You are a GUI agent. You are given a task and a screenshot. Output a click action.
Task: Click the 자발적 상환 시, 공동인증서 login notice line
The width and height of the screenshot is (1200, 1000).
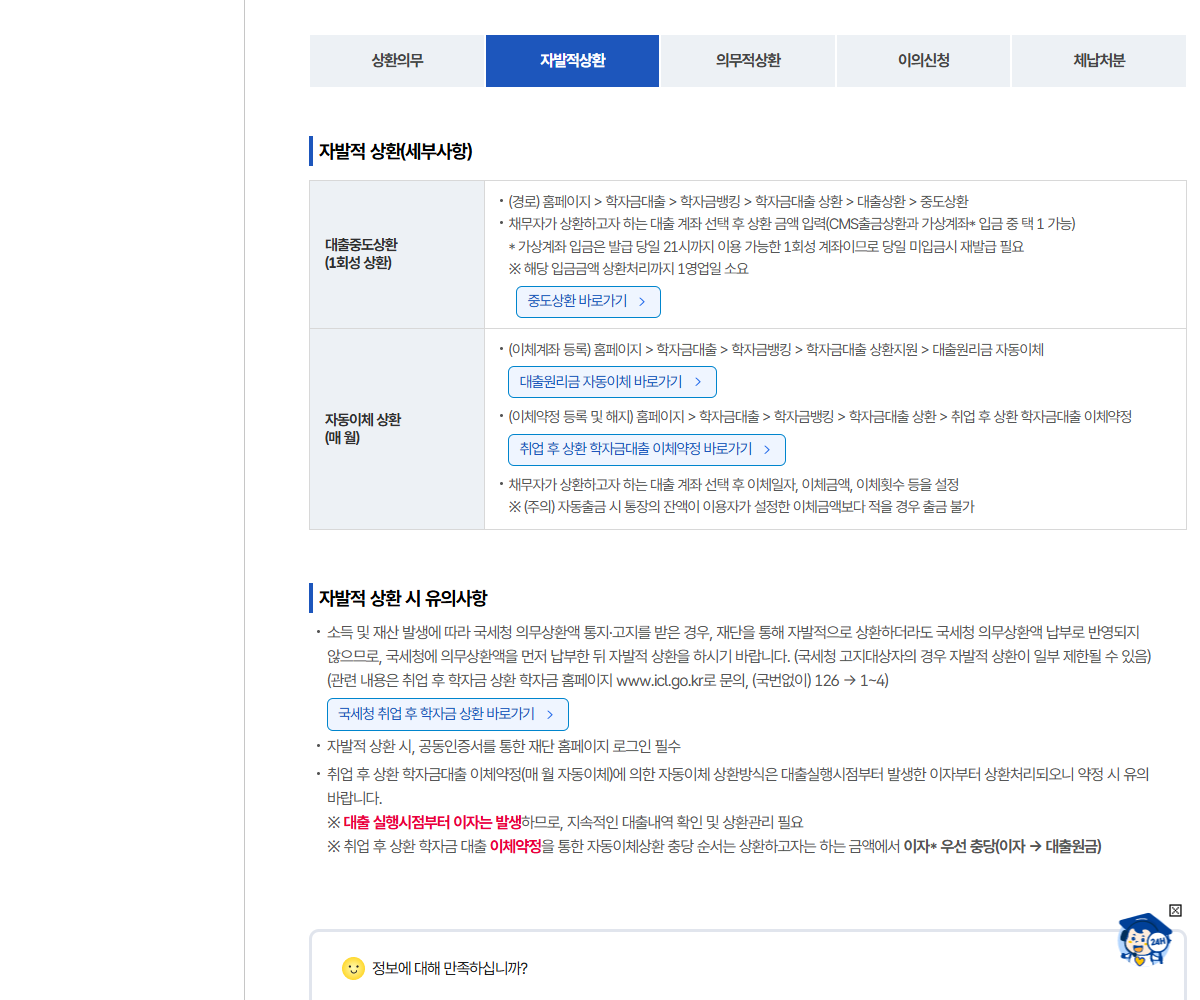click(504, 746)
